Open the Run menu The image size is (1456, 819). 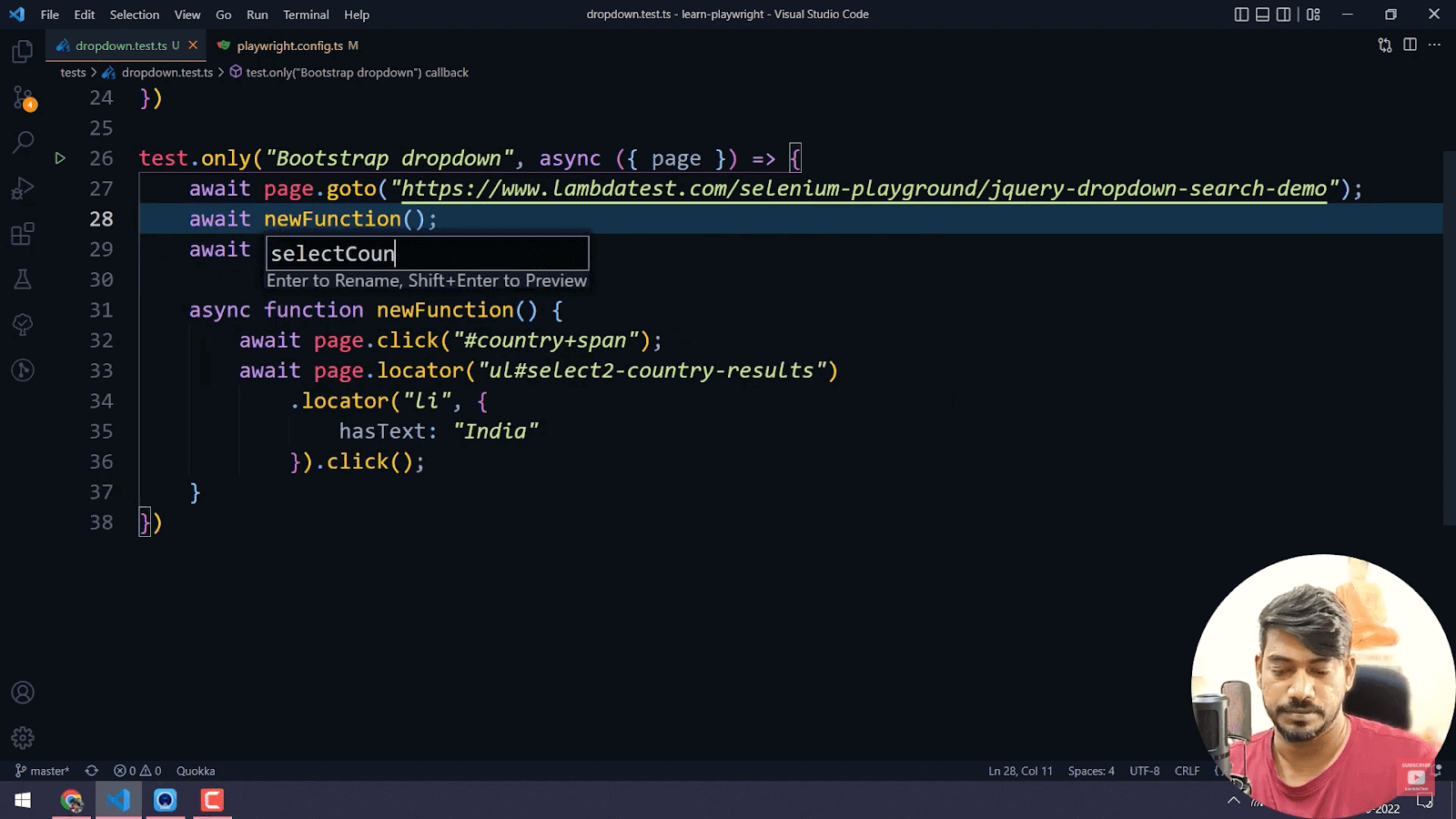(258, 15)
